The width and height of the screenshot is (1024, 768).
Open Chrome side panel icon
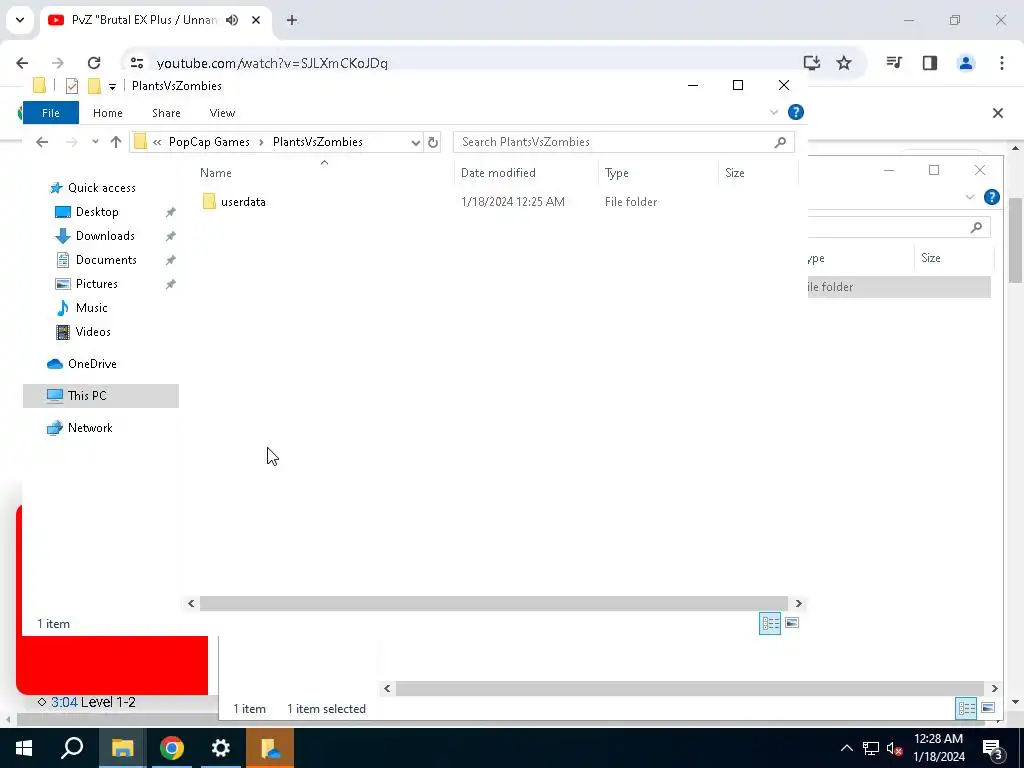pyautogui.click(x=930, y=63)
